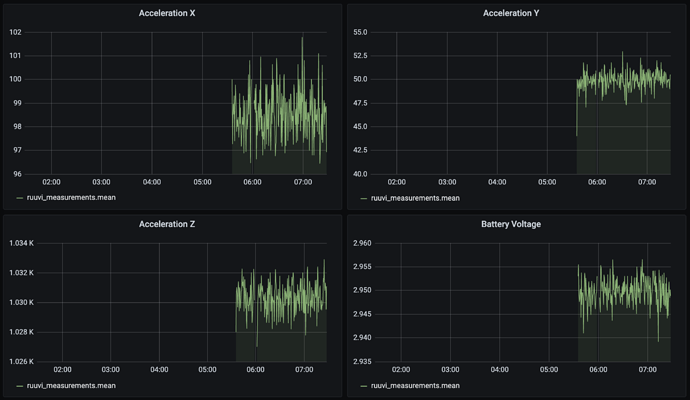Click green series color line in Acceleration X legend
The width and height of the screenshot is (690, 400).
tap(19, 198)
